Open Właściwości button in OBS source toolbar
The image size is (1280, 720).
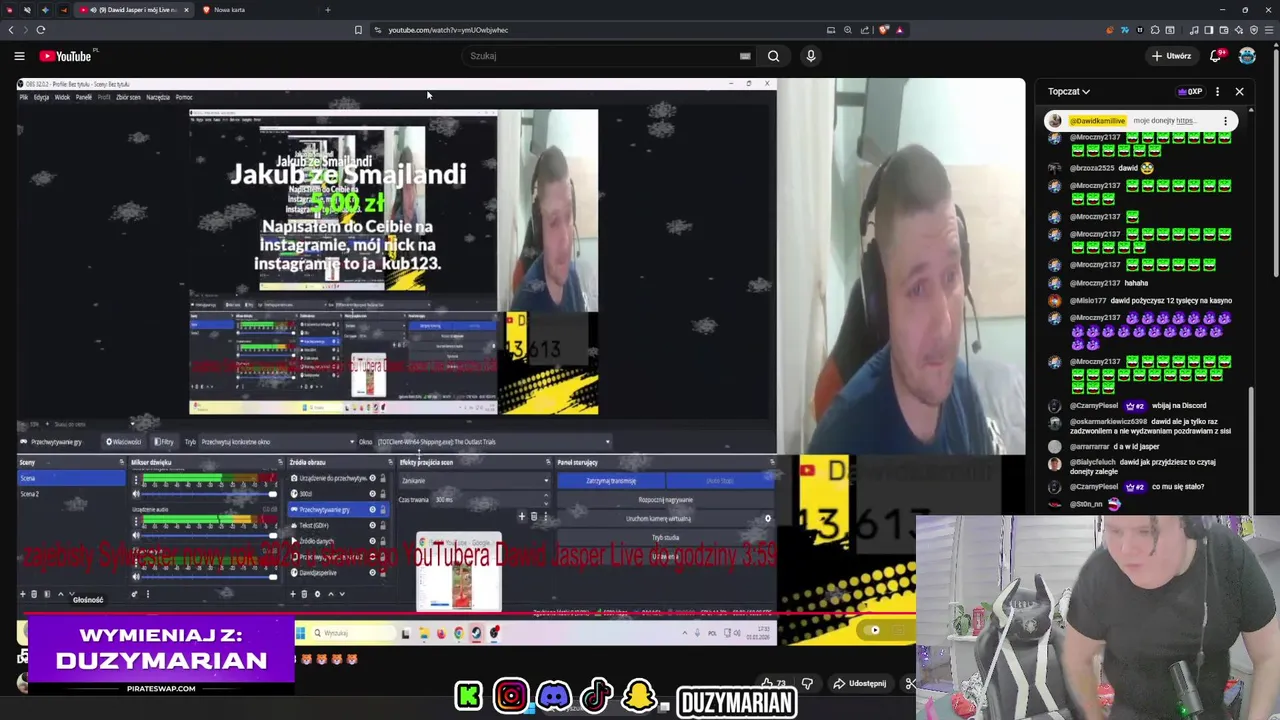tap(124, 442)
